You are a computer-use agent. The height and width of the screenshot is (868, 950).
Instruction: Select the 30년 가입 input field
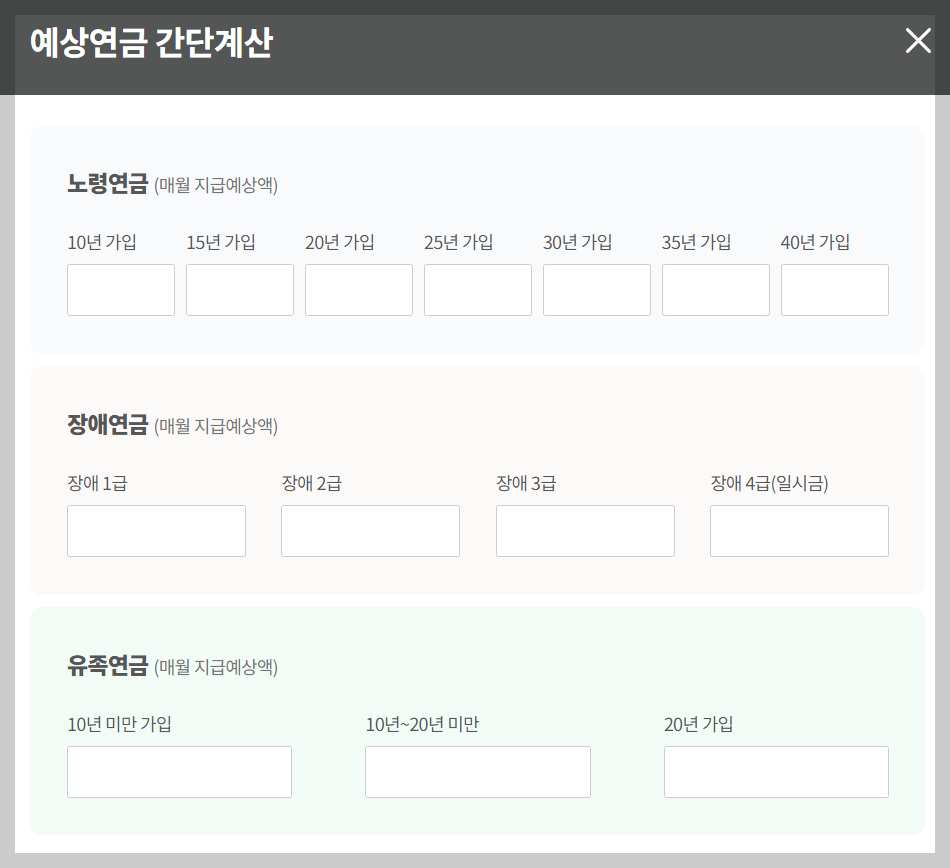[597, 290]
